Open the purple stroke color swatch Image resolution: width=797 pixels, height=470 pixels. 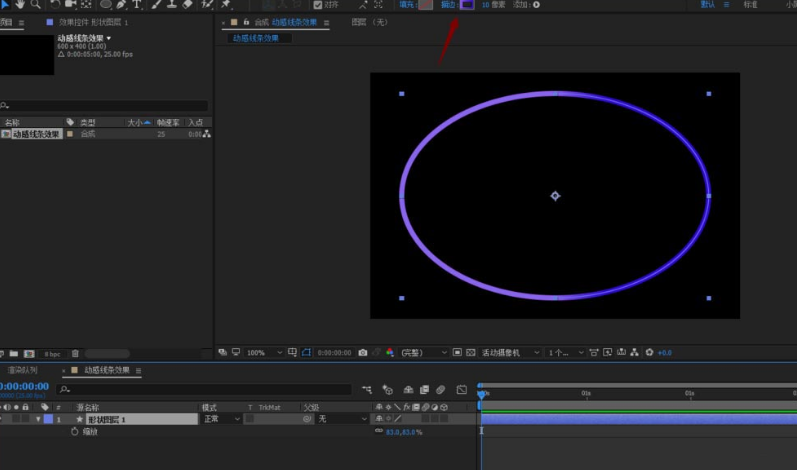coord(467,5)
